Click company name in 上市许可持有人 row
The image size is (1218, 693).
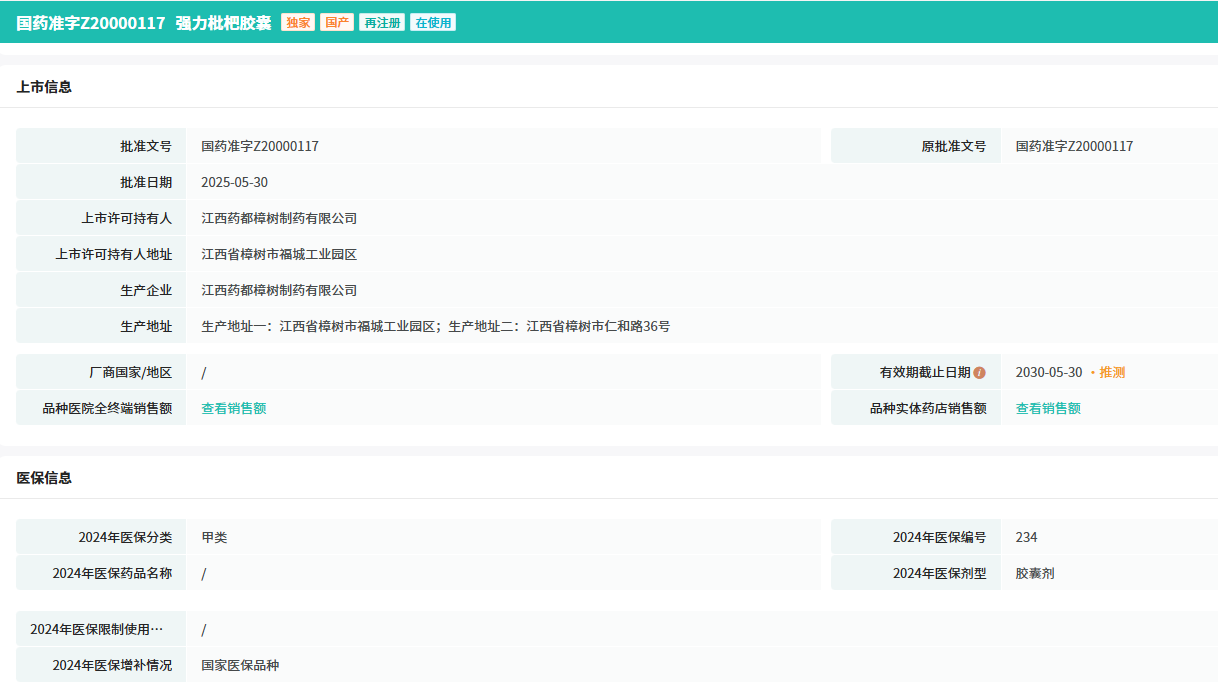point(279,218)
